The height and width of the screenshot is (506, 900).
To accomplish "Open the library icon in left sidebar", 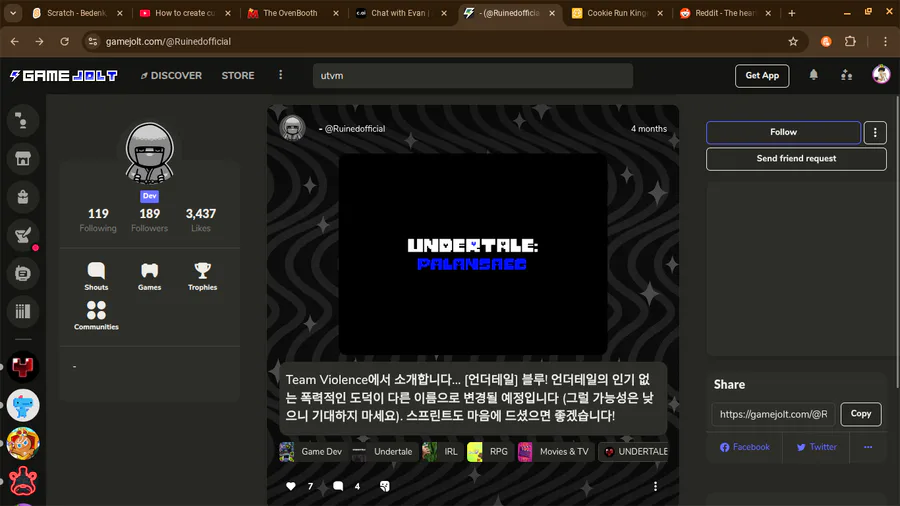I will tap(23, 312).
